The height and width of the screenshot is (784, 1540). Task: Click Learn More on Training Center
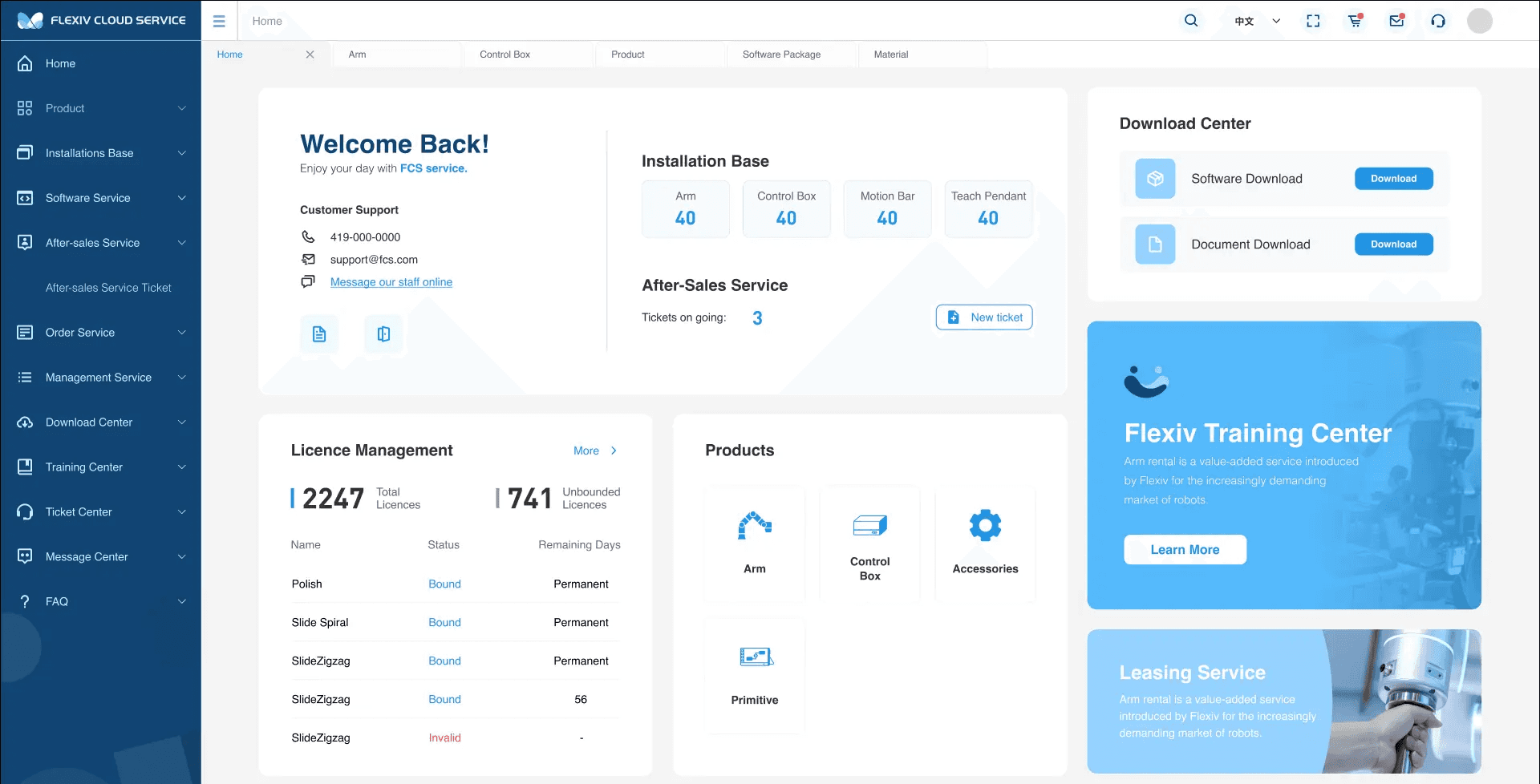click(1185, 550)
